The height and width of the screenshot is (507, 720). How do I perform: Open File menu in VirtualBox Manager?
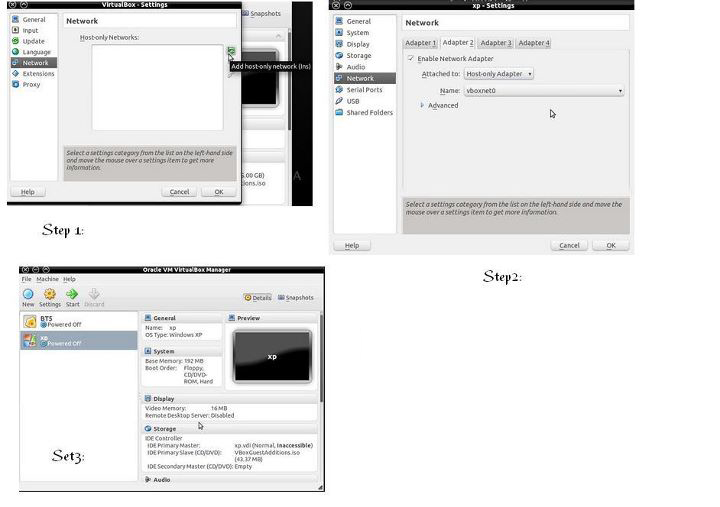click(27, 279)
